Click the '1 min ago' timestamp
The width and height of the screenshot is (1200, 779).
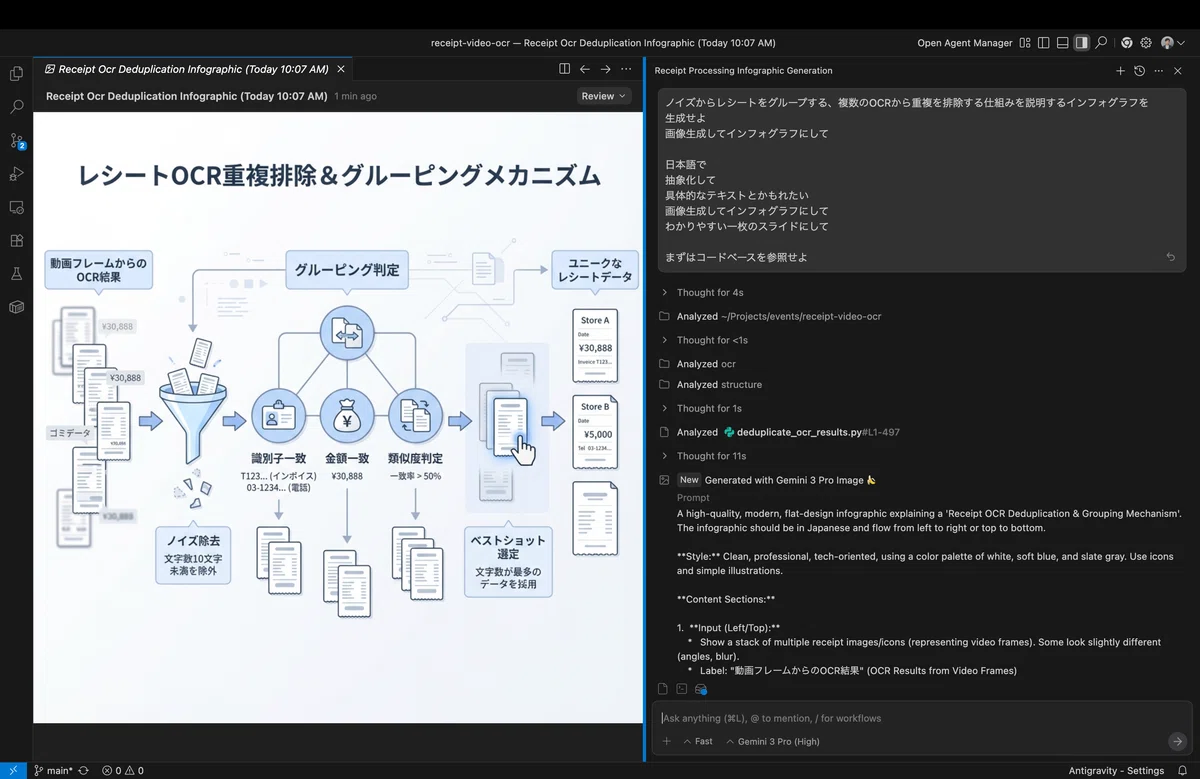[355, 96]
